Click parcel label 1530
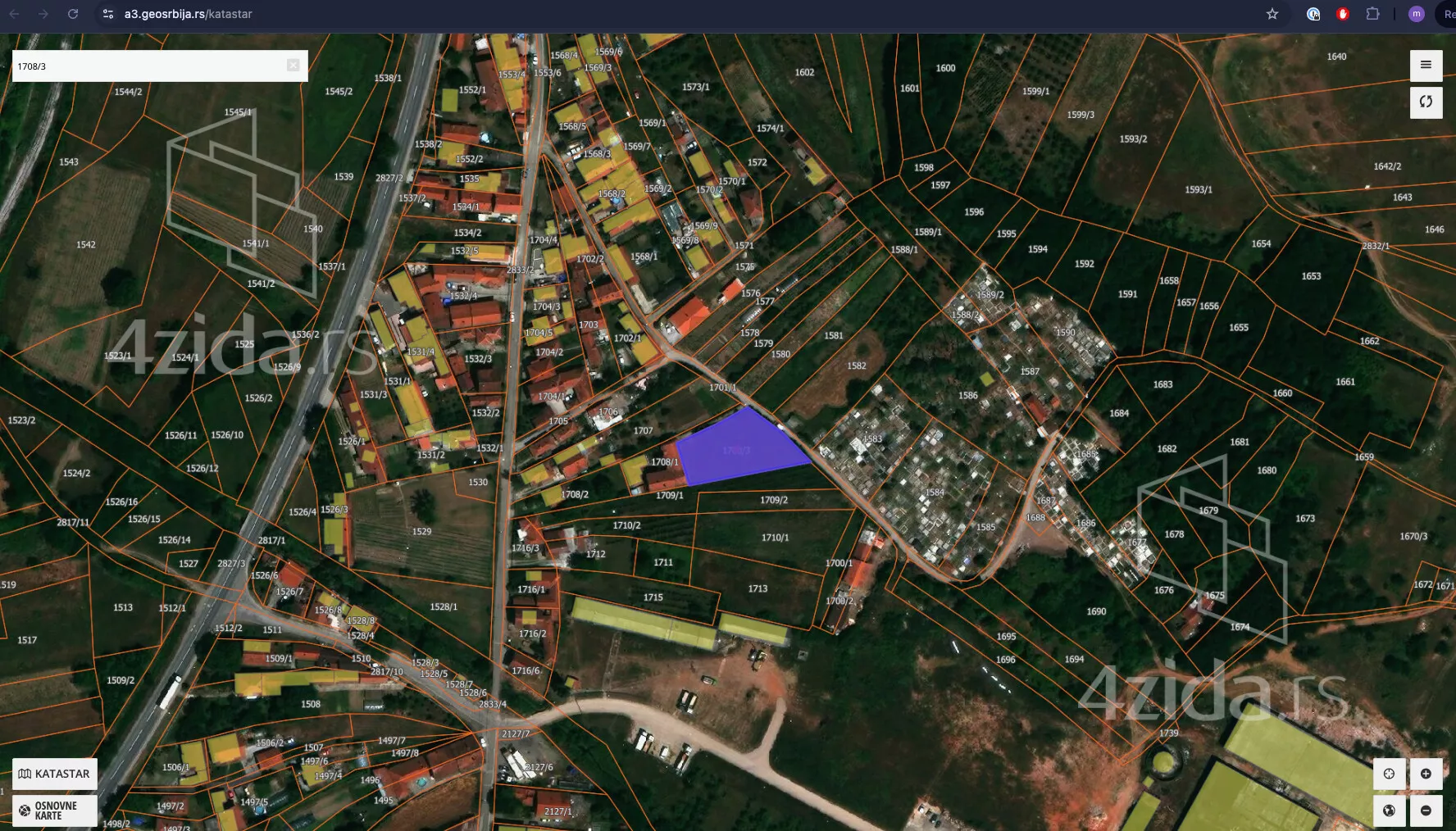This screenshot has height=831, width=1456. [x=478, y=482]
